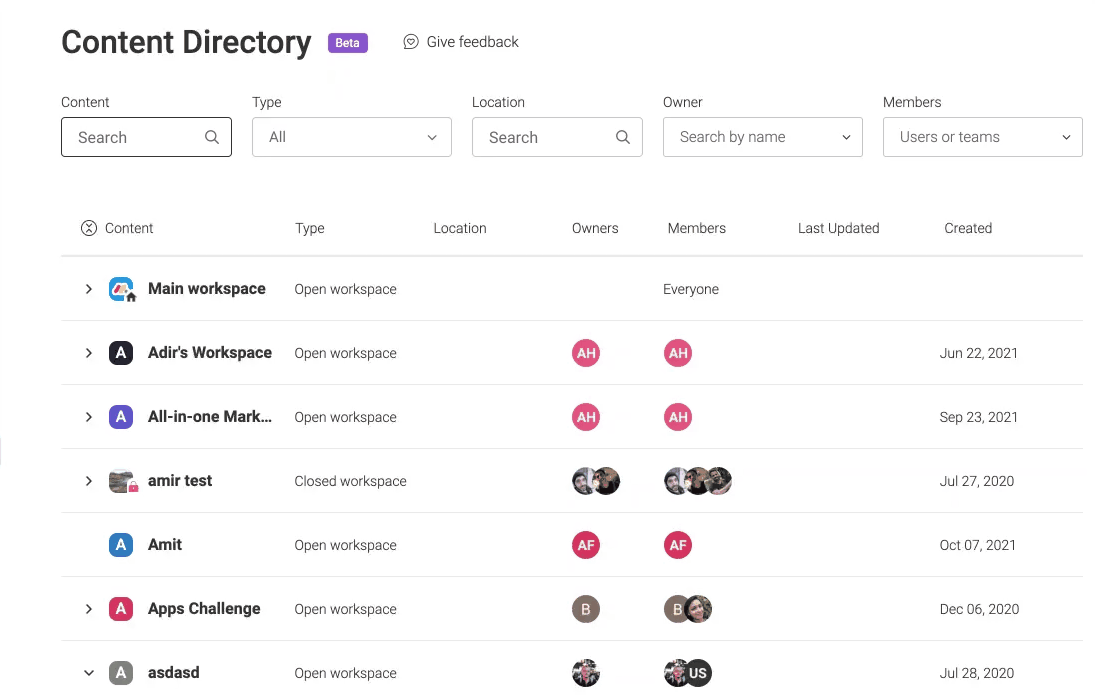Viewport: 1095px width, 696px height.
Task: Click the Oct 07, 2021 created date
Action: pyautogui.click(x=978, y=545)
